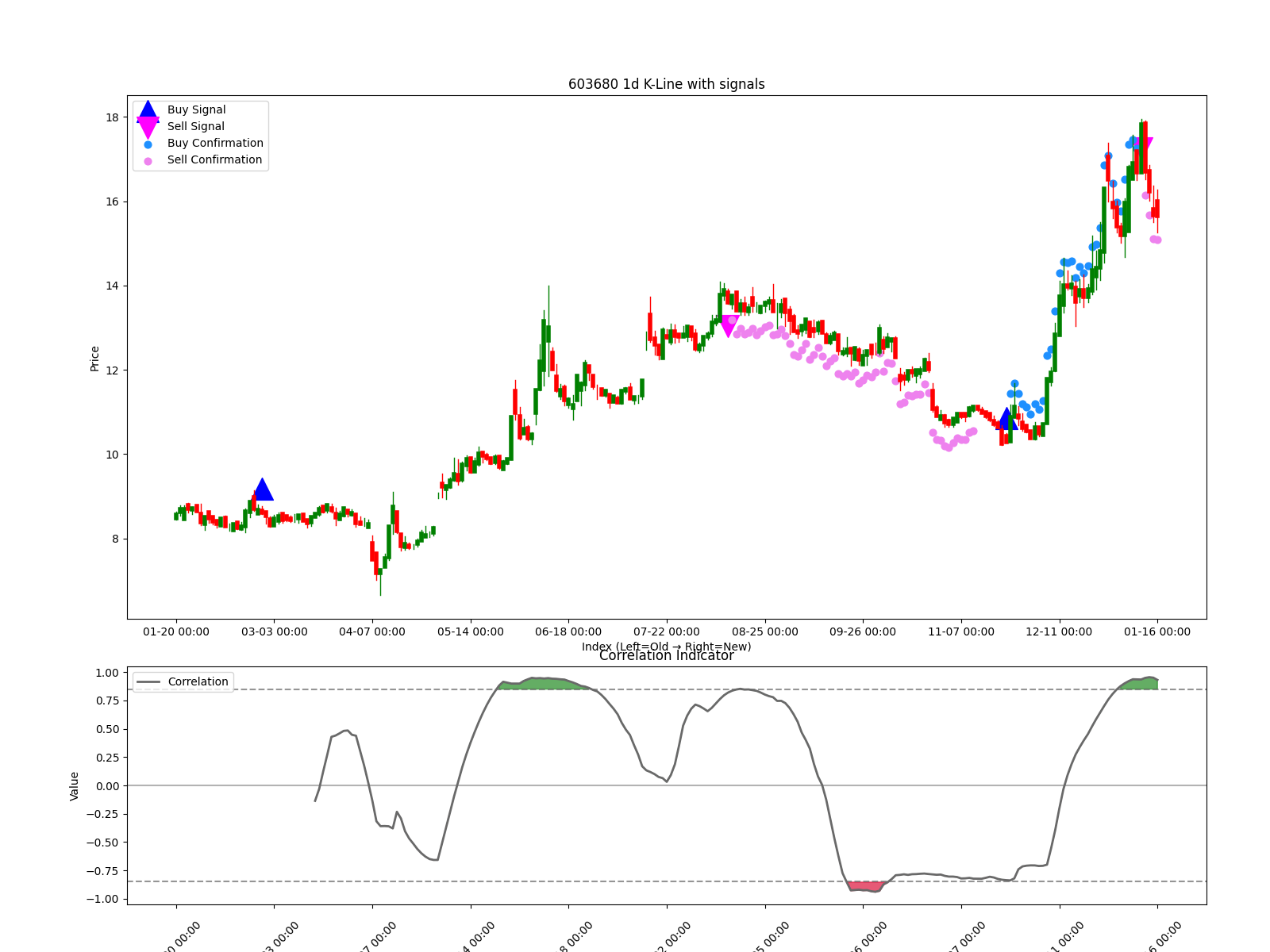
Task: Click the magenta Sell Signal triangle near 08-25
Action: click(x=729, y=325)
